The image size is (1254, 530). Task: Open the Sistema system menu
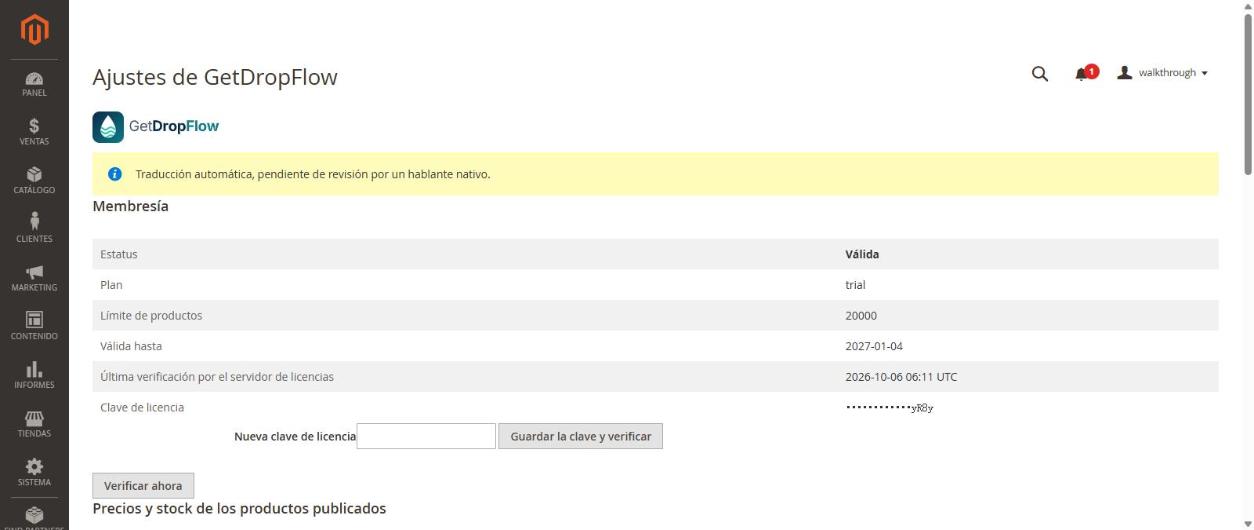coord(34,473)
